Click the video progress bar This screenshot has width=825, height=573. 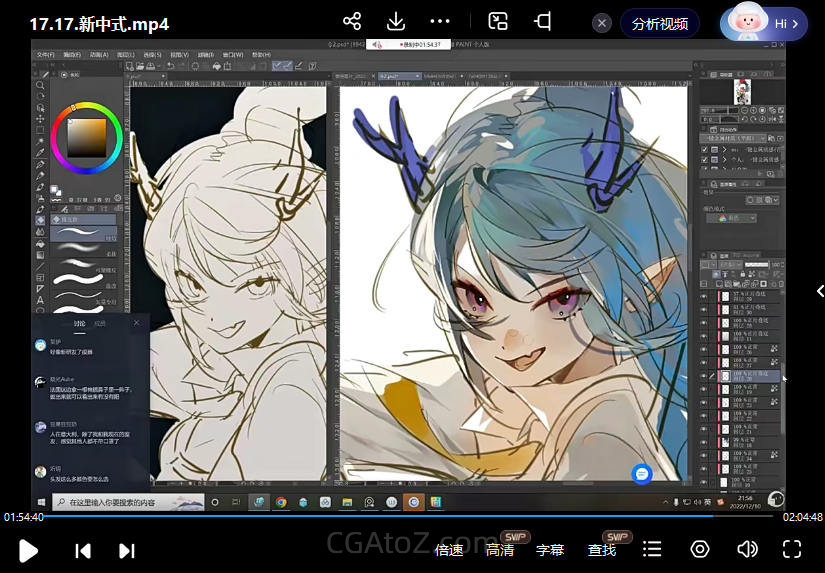[x=400, y=517]
